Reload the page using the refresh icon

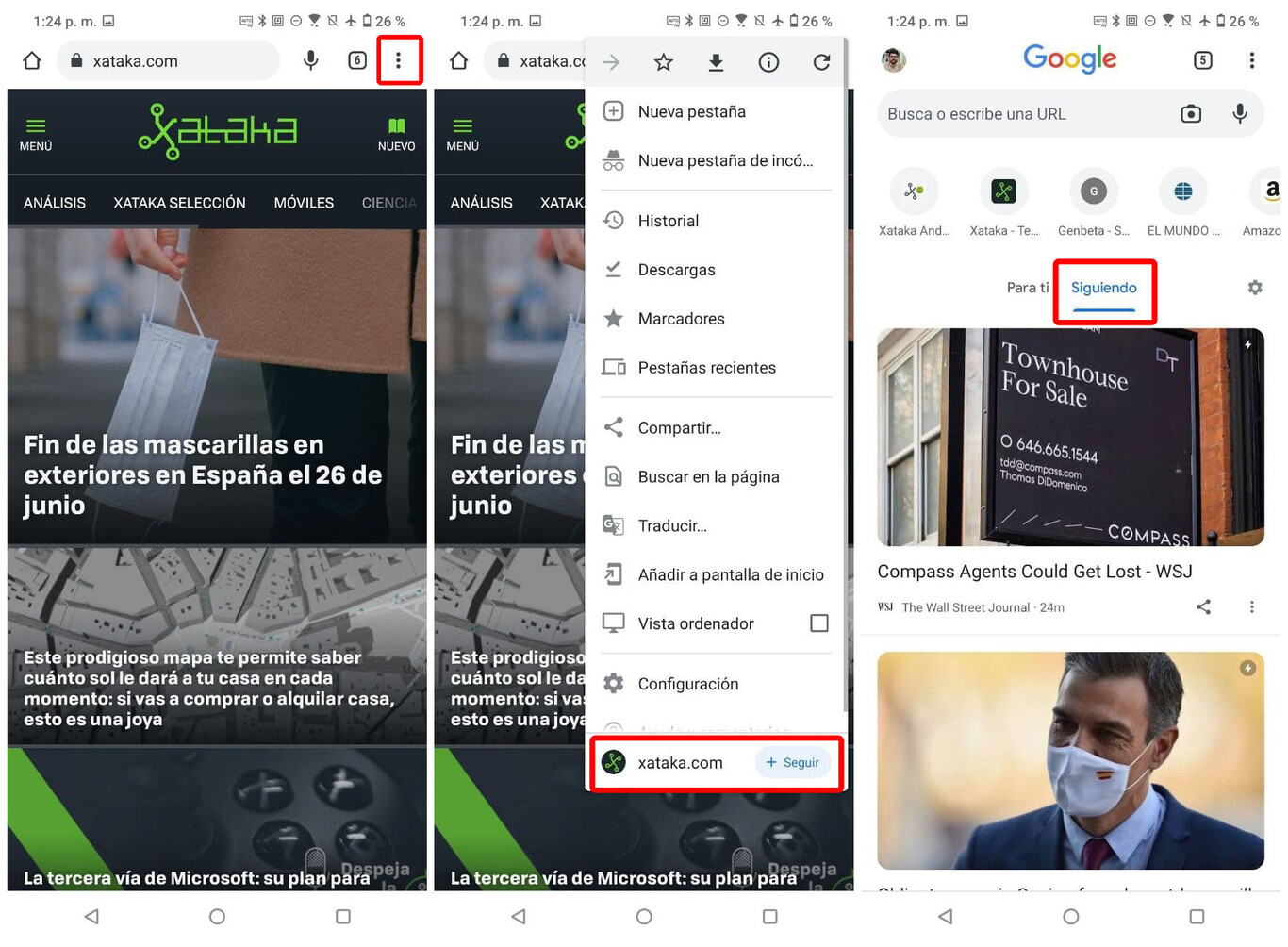(821, 61)
